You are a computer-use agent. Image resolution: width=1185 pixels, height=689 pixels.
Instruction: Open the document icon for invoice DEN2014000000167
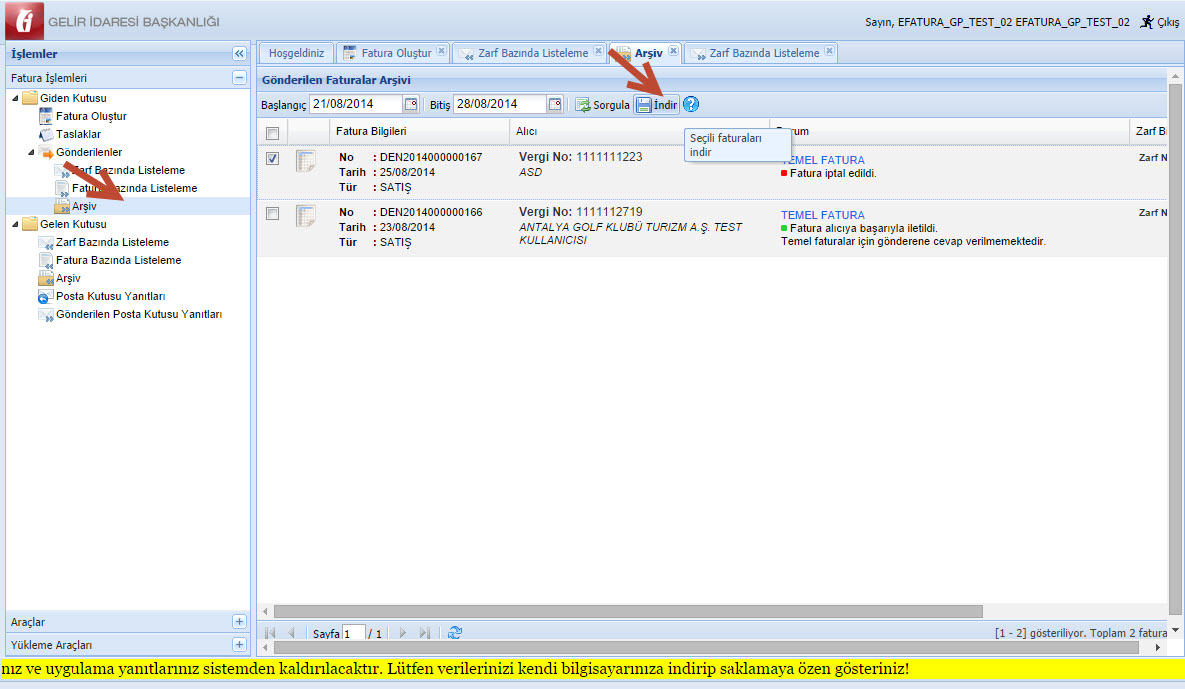click(305, 160)
